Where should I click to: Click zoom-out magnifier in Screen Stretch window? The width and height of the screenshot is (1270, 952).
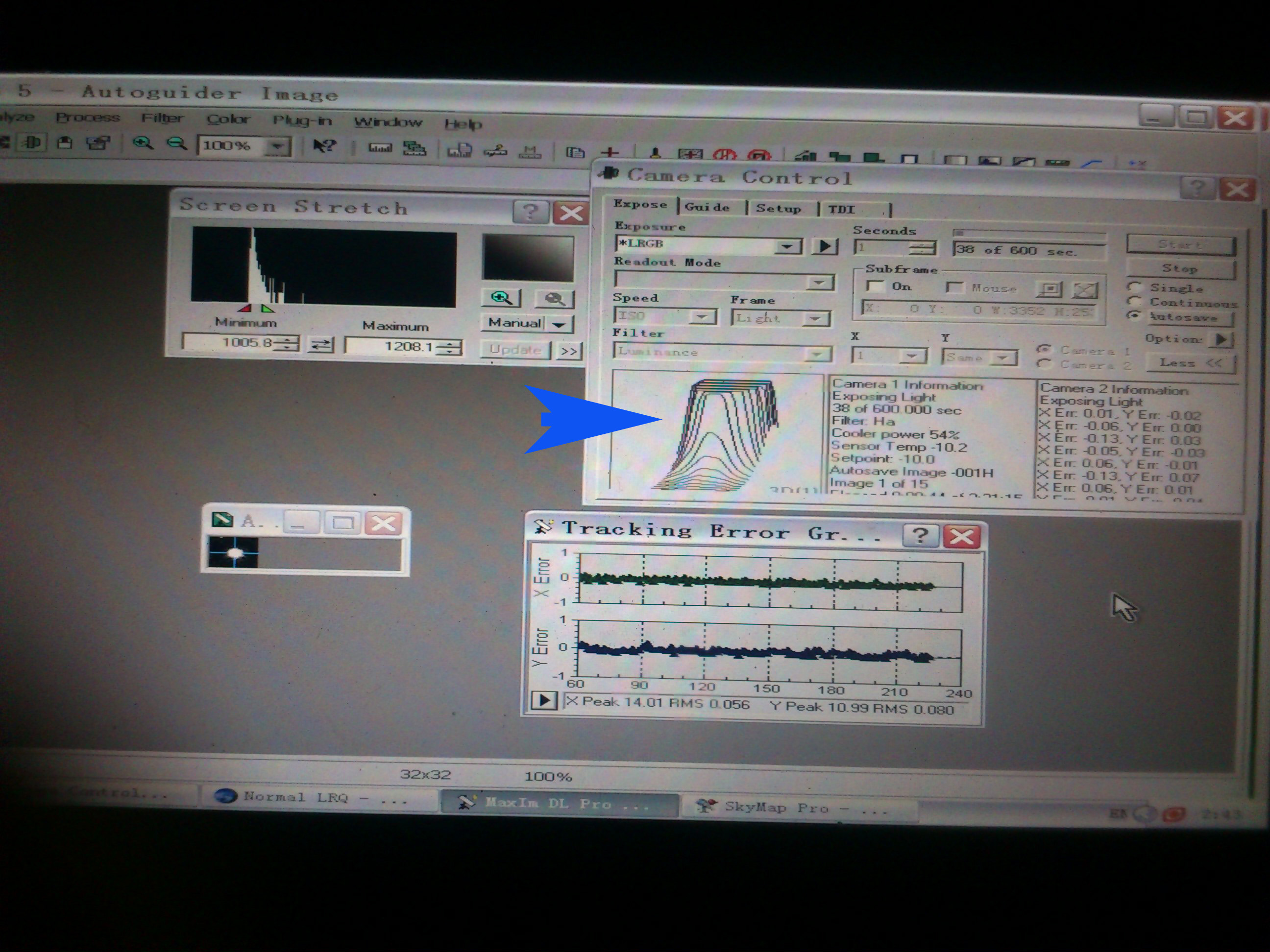tap(554, 298)
